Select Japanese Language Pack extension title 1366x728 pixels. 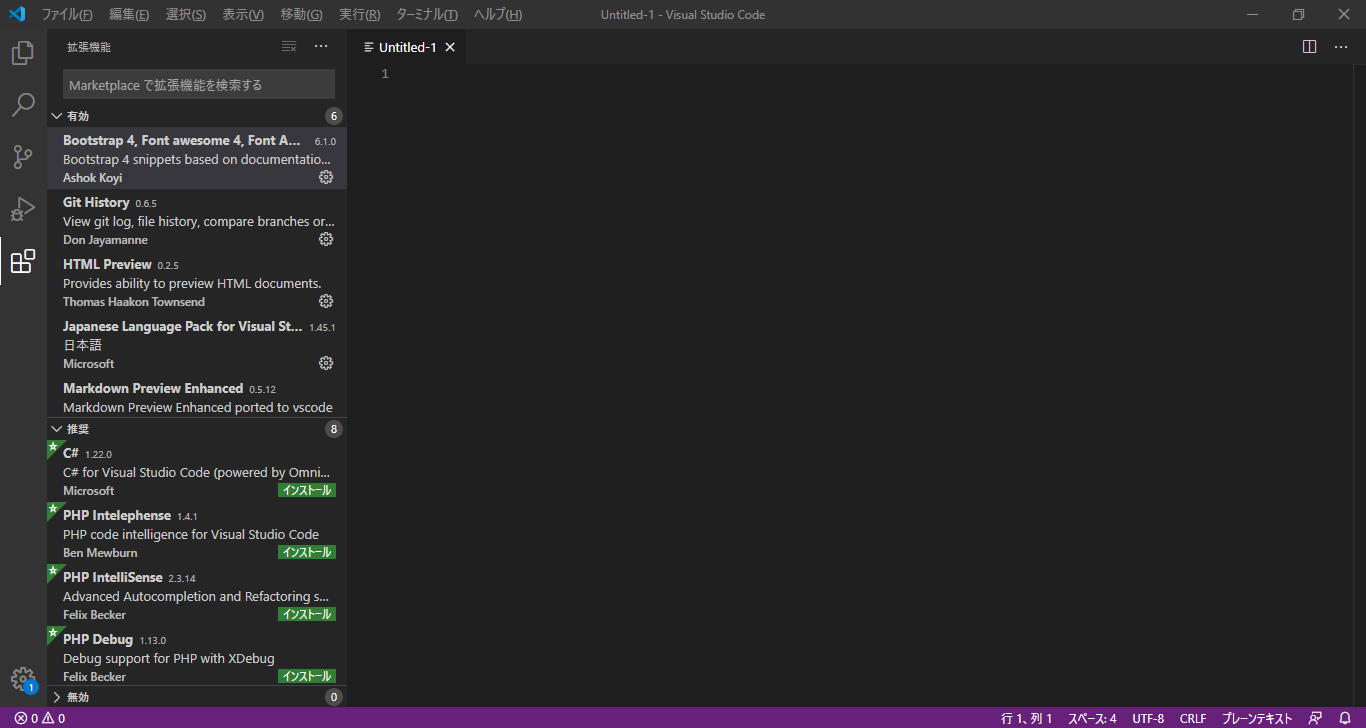(x=183, y=326)
